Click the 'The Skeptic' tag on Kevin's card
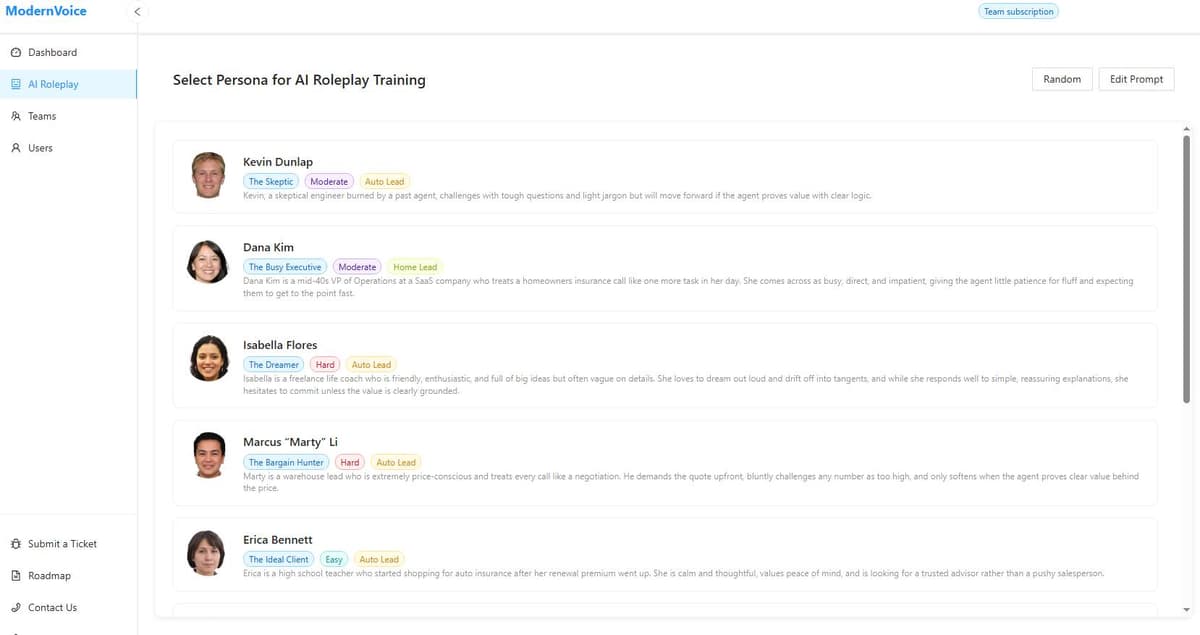1200x635 pixels. (270, 181)
